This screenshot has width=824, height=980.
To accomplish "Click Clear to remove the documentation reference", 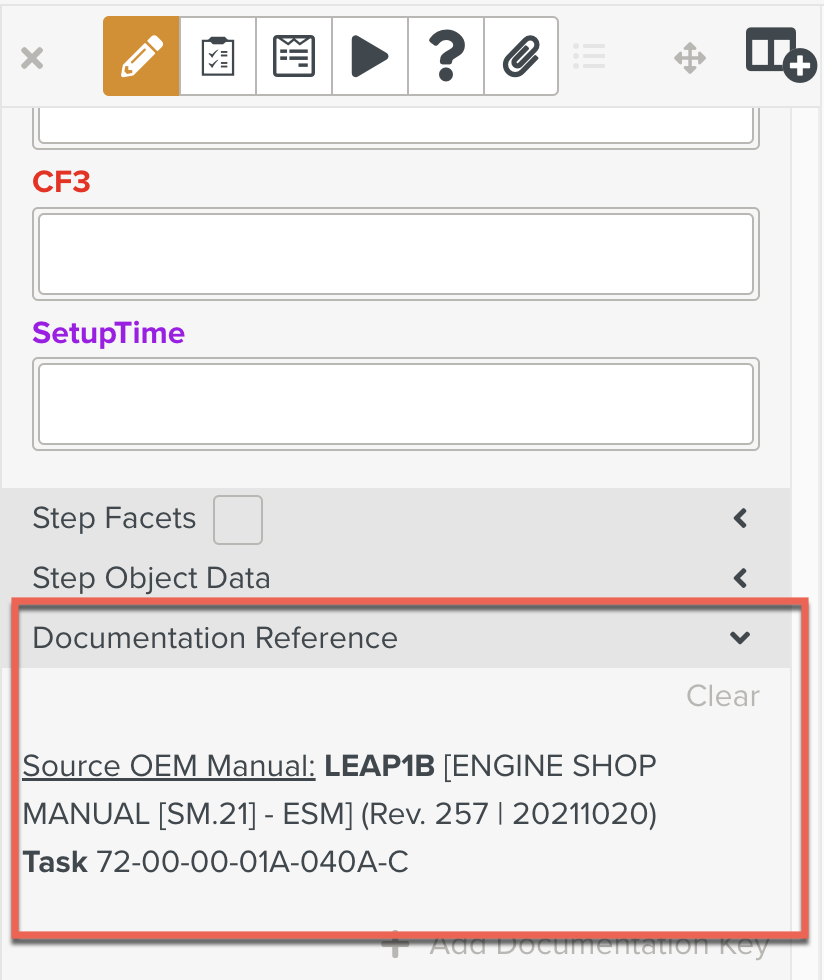I will click(722, 696).
